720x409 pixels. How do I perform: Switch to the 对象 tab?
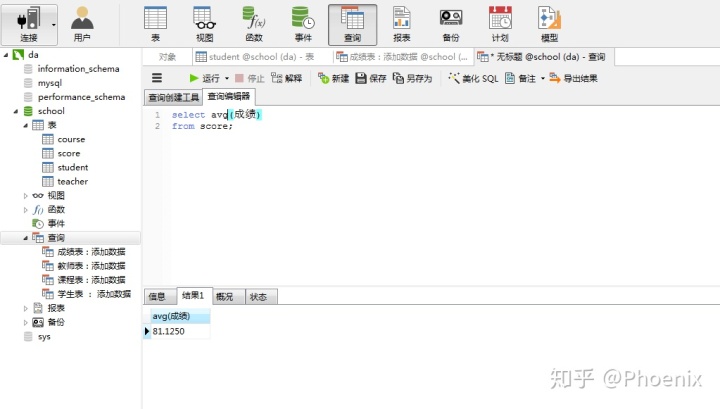pos(167,57)
